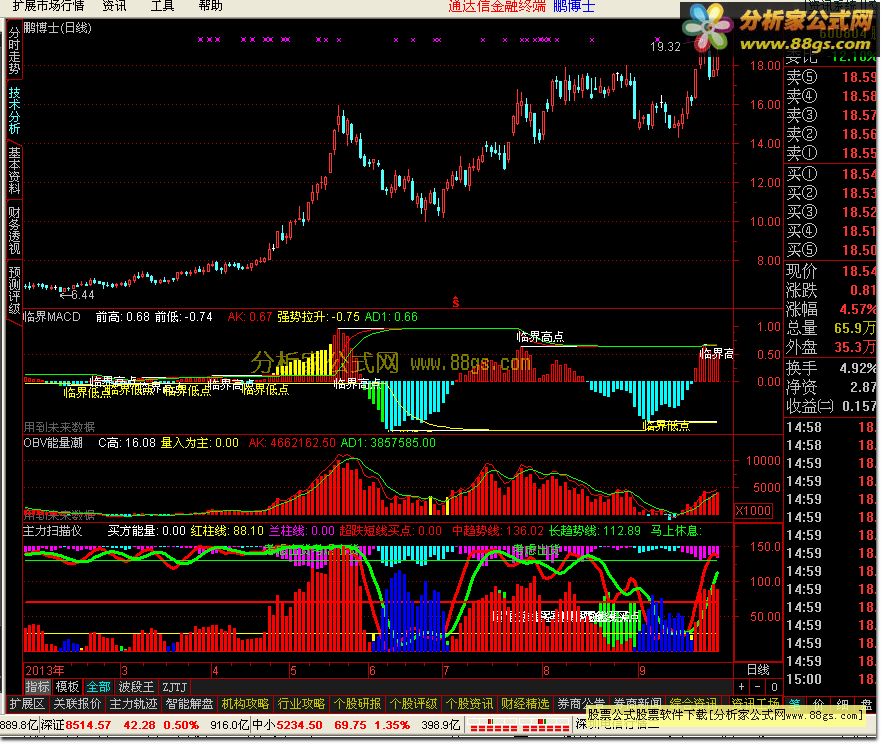The width and height of the screenshot is (882, 744).
Task: Open 个股评级 bottom tab
Action: point(413,704)
